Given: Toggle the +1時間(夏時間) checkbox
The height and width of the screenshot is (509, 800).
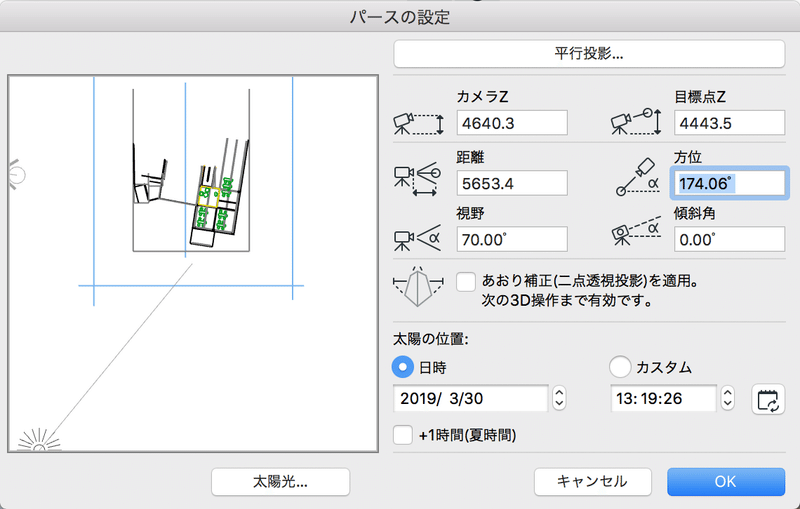Looking at the screenshot, I should 404,435.
